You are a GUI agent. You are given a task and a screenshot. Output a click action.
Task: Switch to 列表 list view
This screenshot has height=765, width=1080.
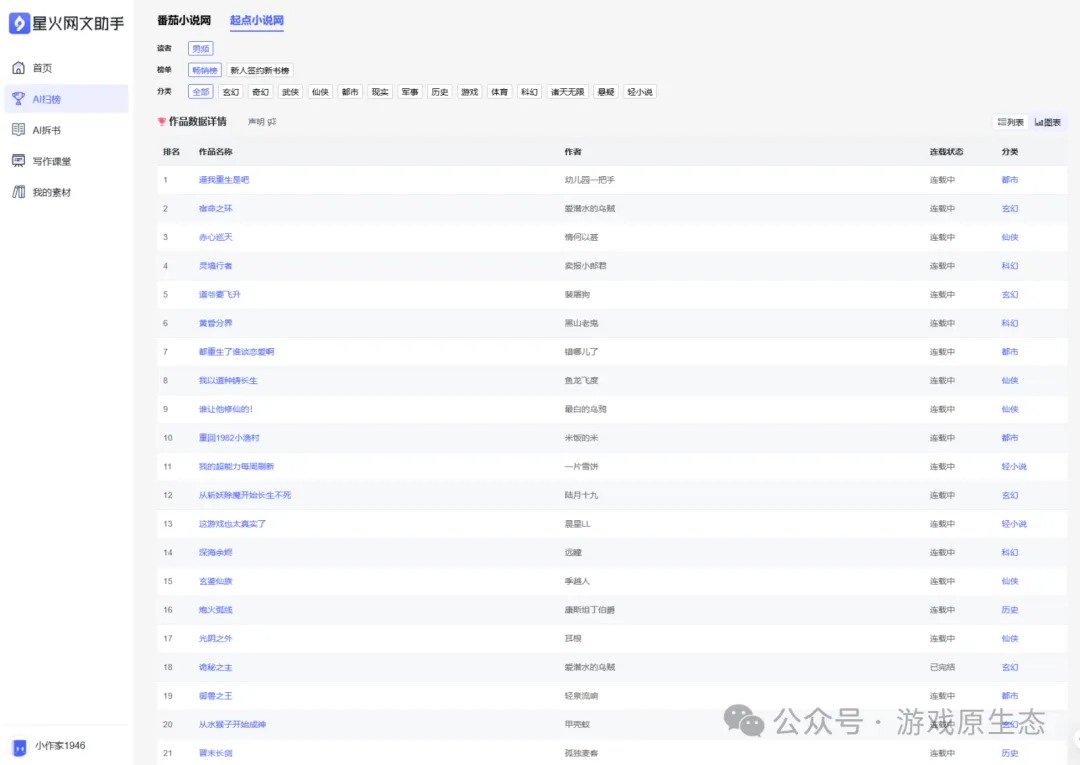tap(1010, 122)
